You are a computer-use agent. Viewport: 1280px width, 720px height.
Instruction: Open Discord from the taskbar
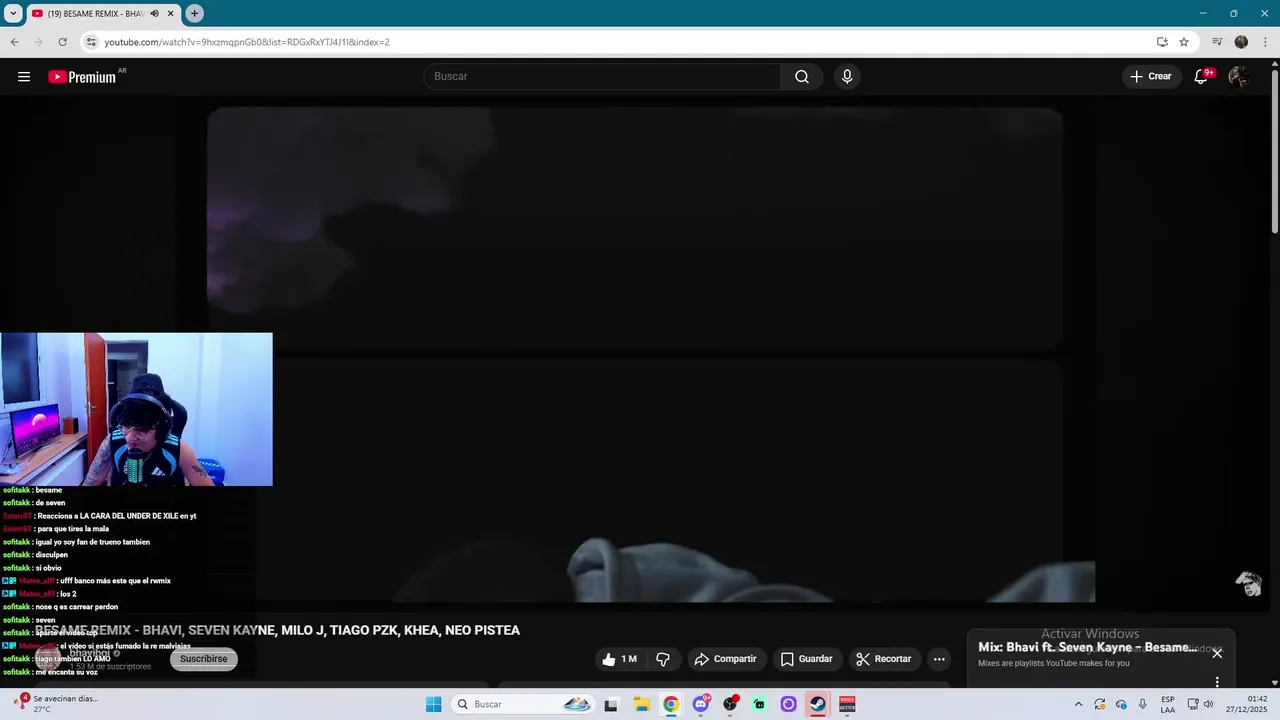tap(701, 704)
